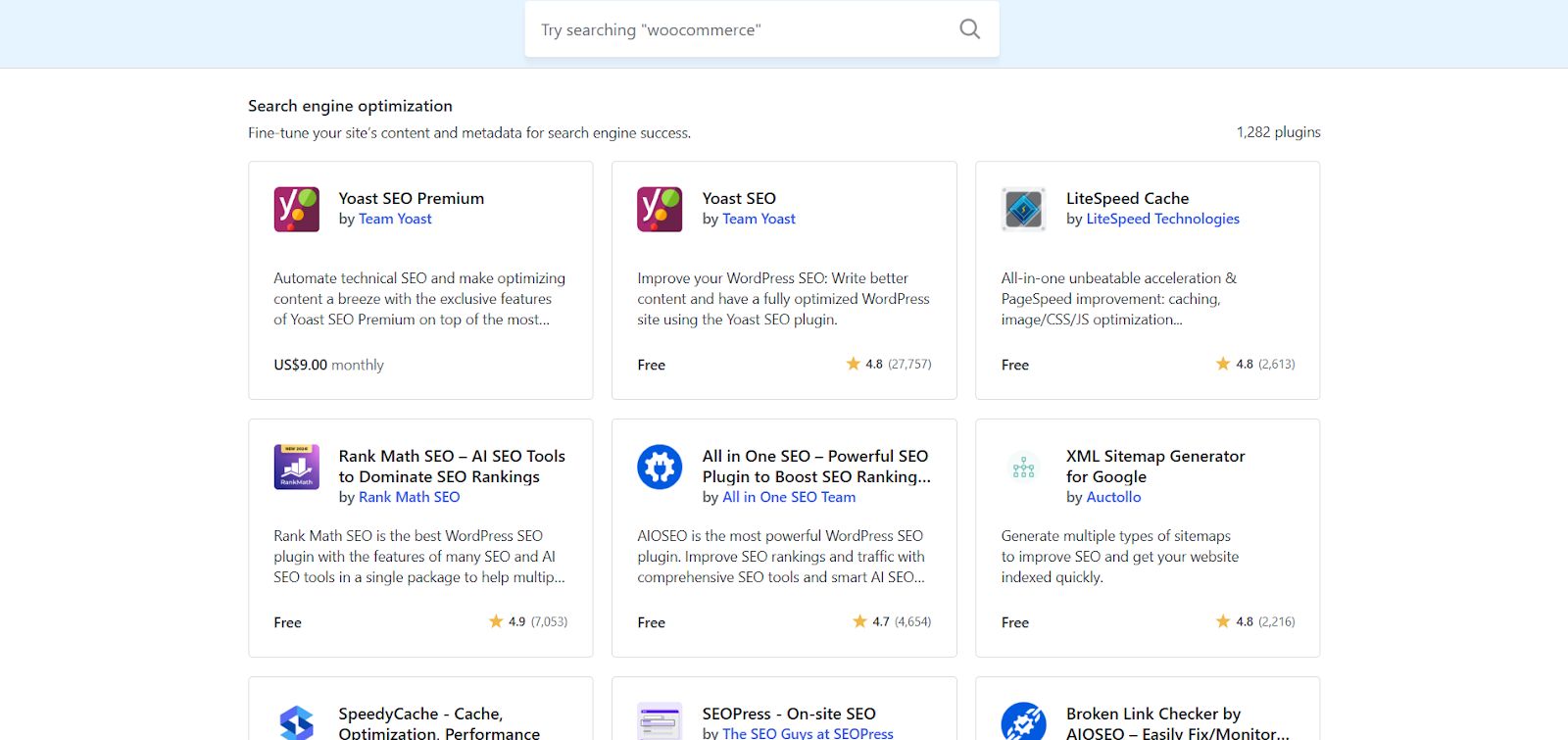Open the Yoast SEO title link
The width and height of the screenshot is (1568, 740).
739,198
